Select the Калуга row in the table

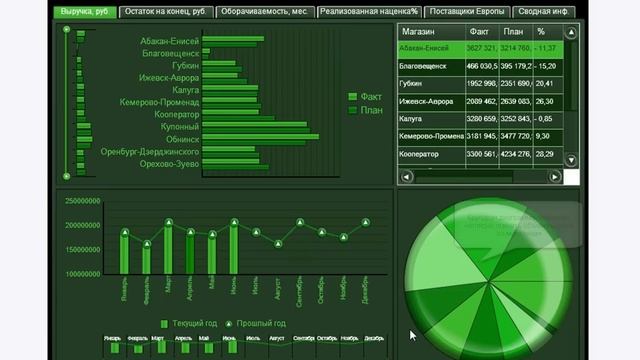pos(481,119)
